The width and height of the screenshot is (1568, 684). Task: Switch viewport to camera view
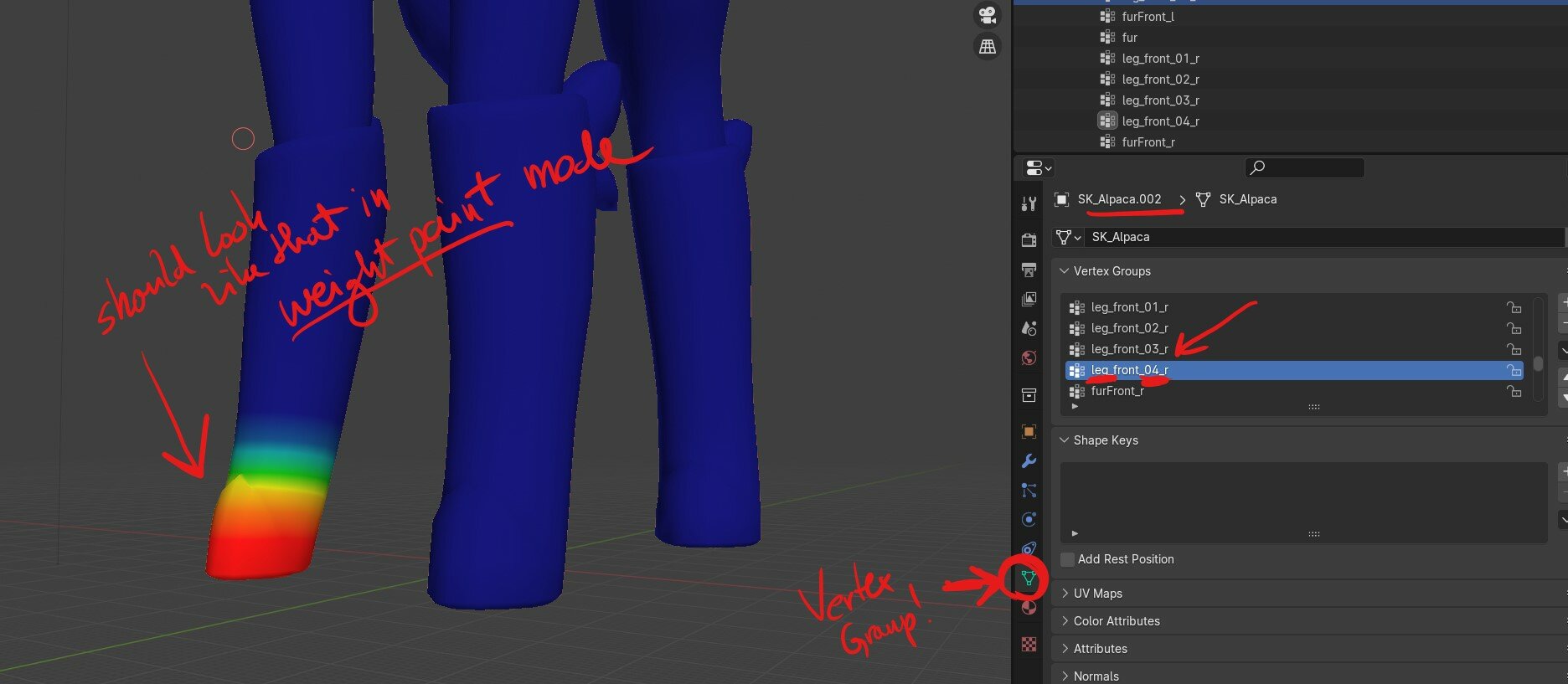click(988, 15)
